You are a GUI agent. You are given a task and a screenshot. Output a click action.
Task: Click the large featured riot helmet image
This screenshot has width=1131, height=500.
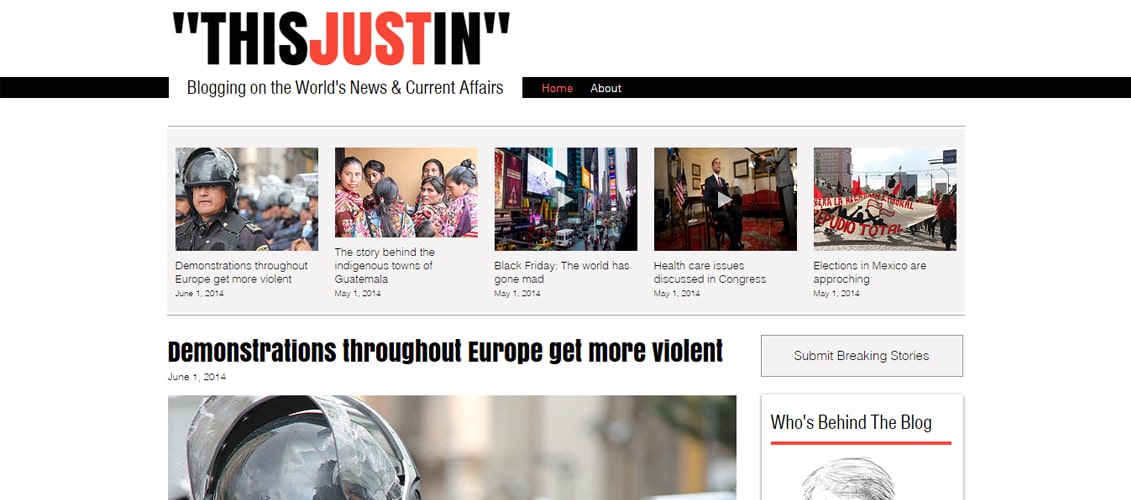tap(452, 447)
